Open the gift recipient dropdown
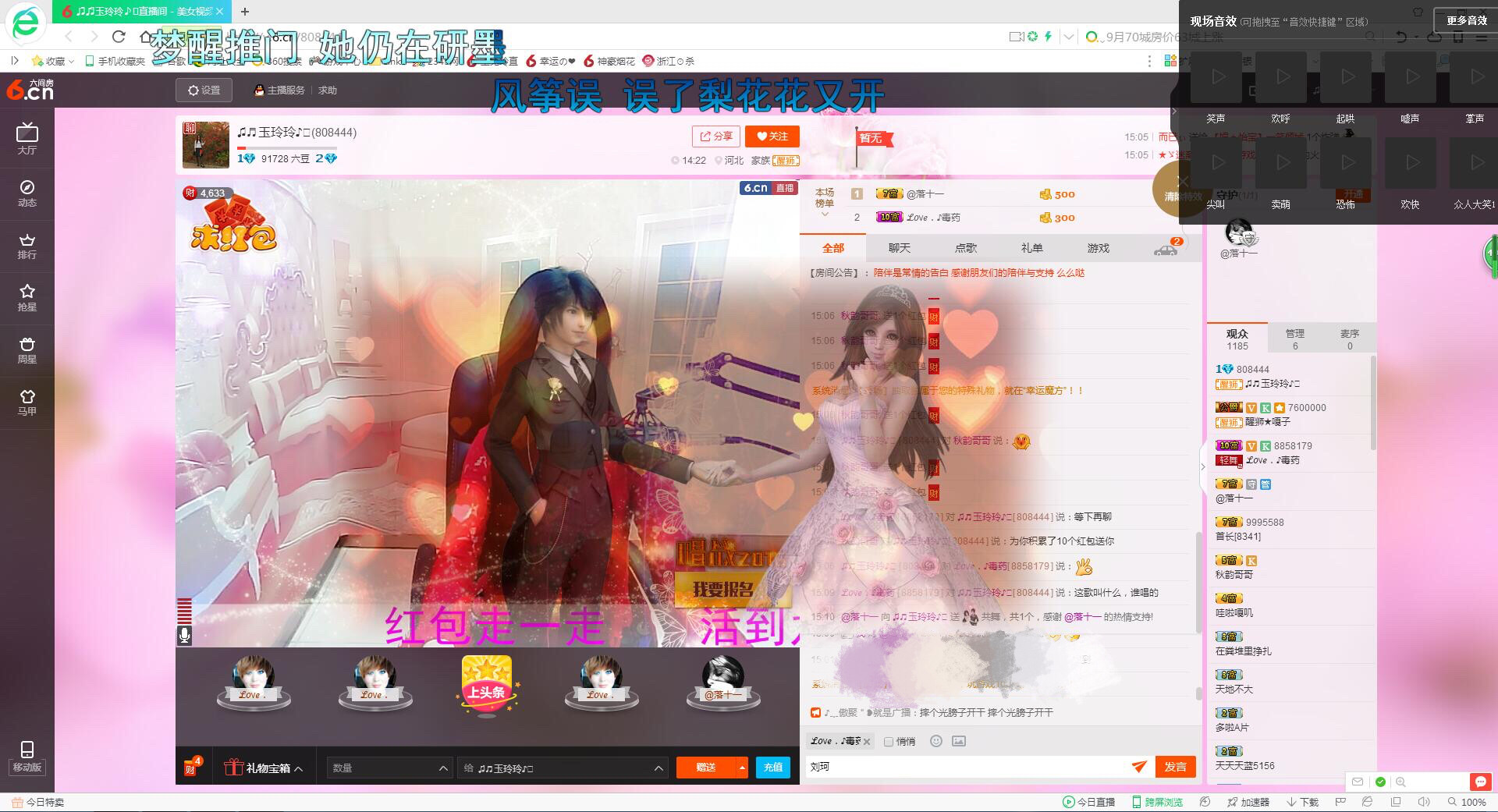The image size is (1498, 812). click(563, 768)
